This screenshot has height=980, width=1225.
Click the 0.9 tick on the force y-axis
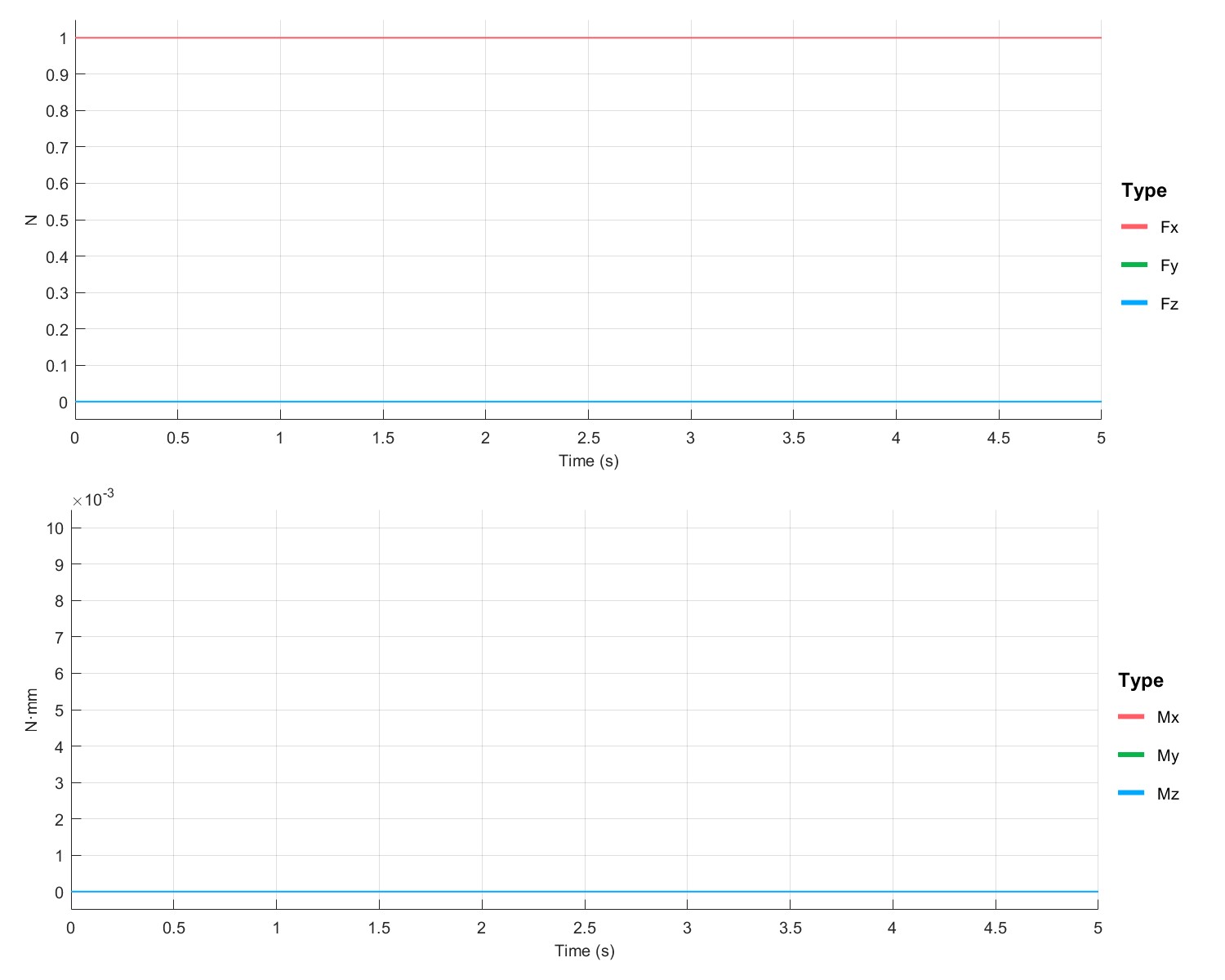click(57, 75)
